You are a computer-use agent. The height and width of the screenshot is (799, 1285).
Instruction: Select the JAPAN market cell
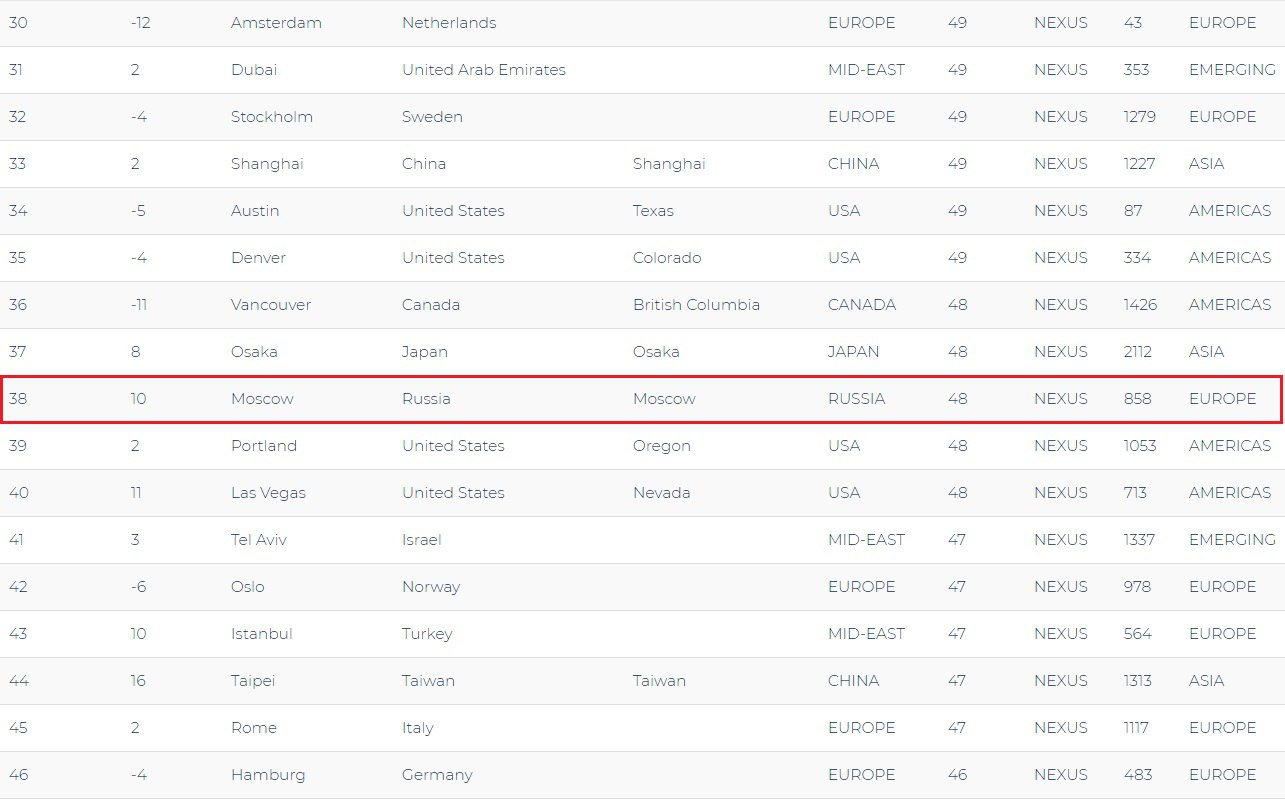tap(853, 352)
